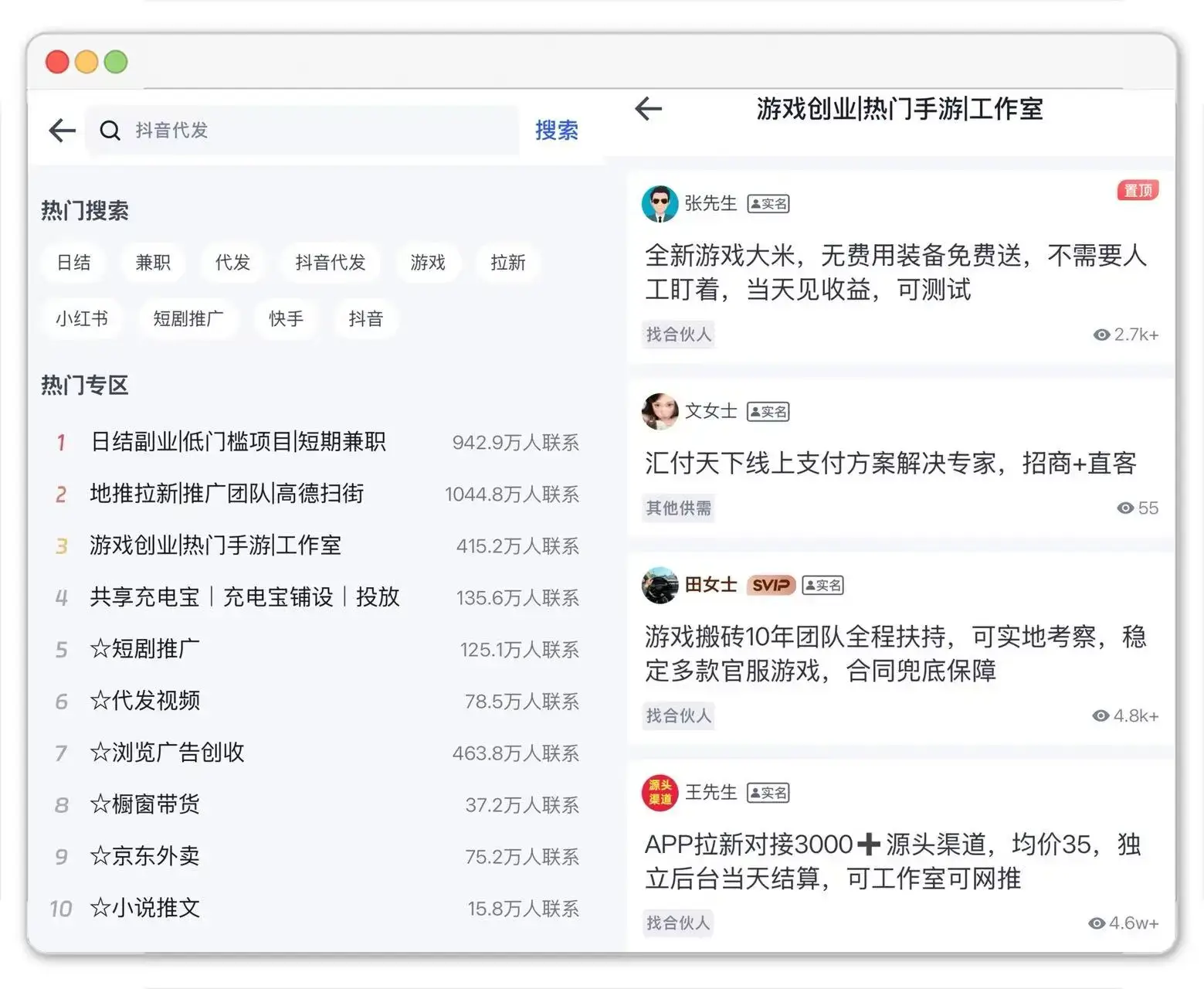This screenshot has height=989, width=1204.
Task: Open ranked zone 地推拉新|推广团队|高德扫街
Action: pyautogui.click(x=313, y=494)
